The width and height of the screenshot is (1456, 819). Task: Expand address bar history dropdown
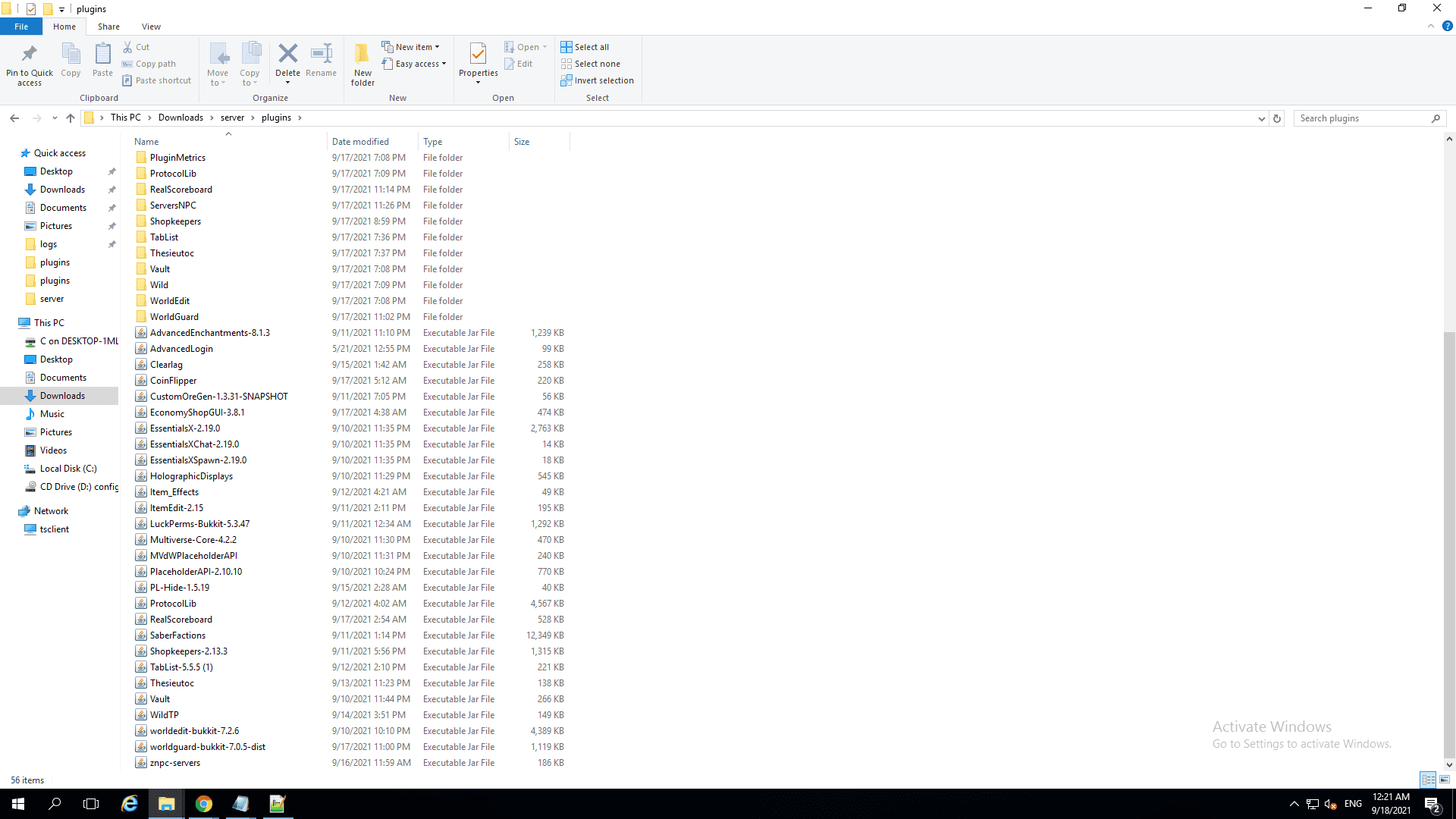(1261, 118)
